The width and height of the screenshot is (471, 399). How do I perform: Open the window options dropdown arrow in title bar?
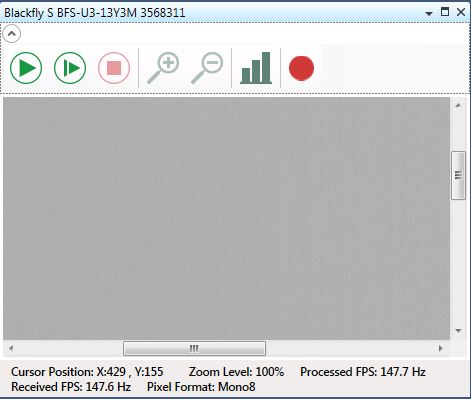(x=429, y=13)
